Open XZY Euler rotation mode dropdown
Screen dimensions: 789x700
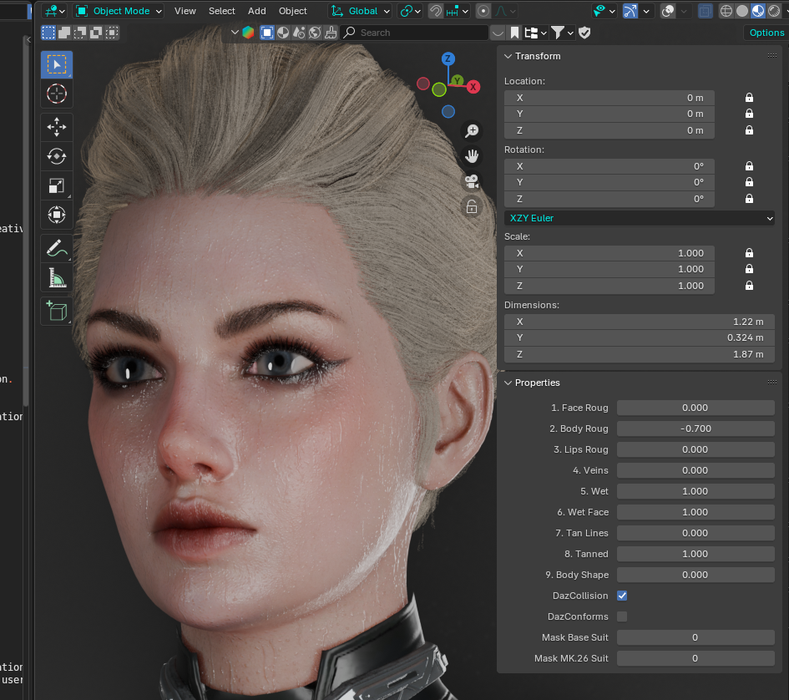click(639, 218)
